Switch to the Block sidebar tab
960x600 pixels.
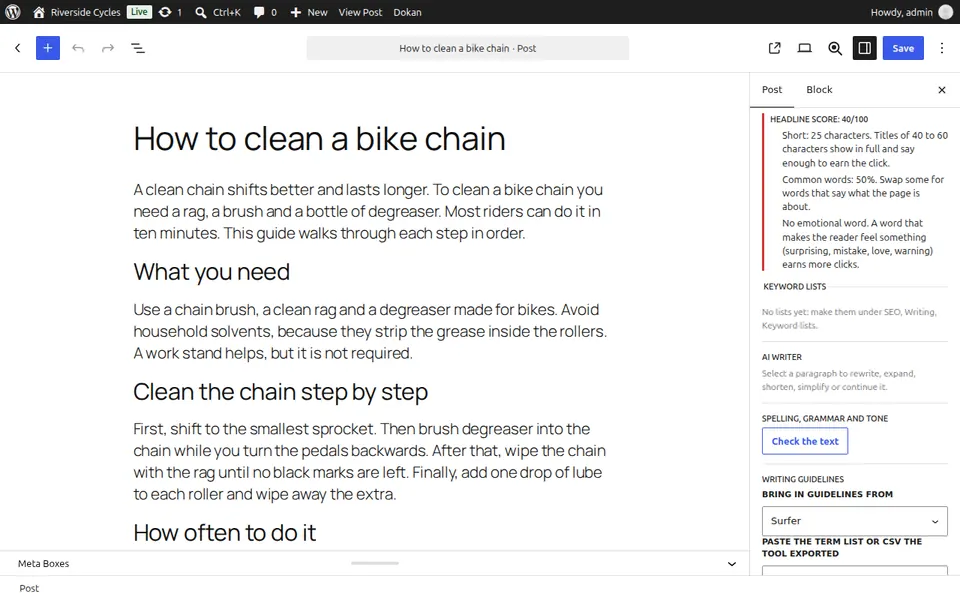(819, 89)
